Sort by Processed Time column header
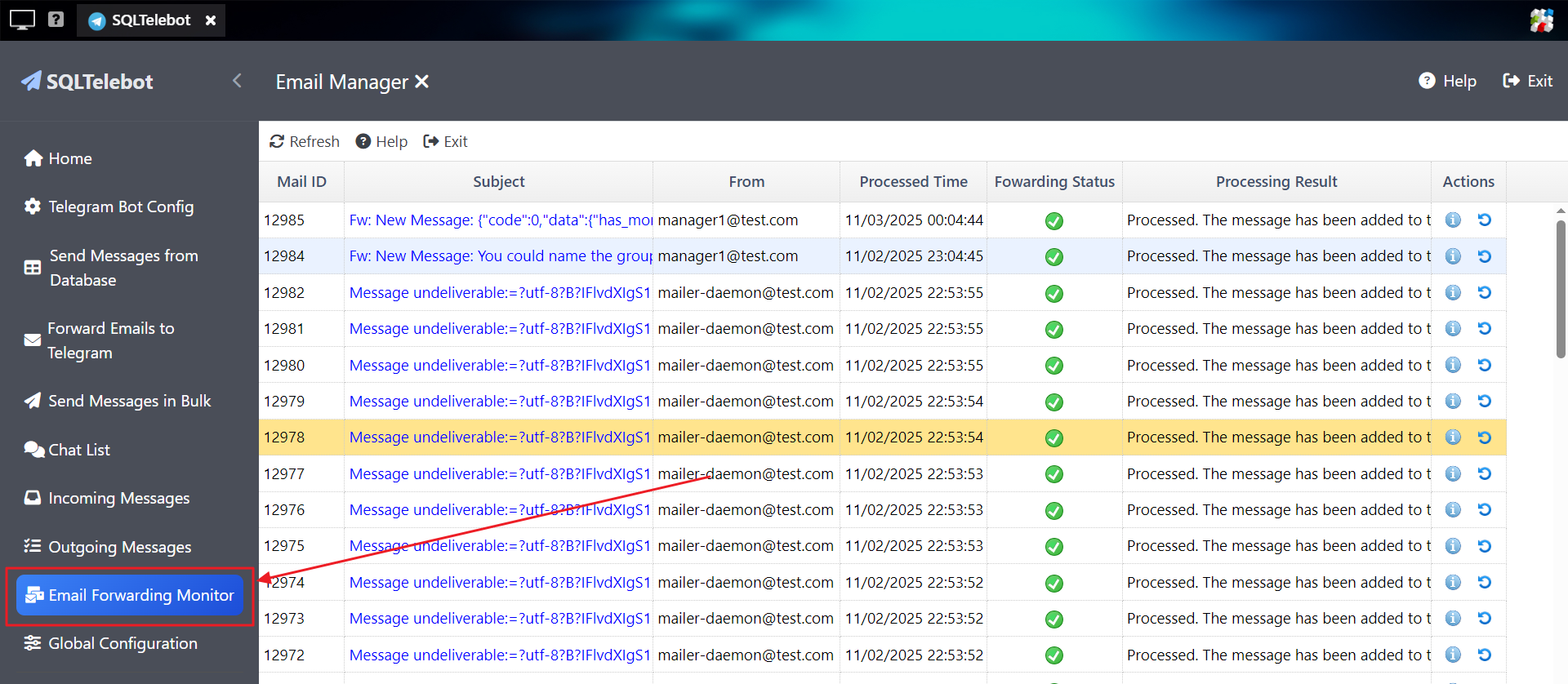 [x=913, y=182]
